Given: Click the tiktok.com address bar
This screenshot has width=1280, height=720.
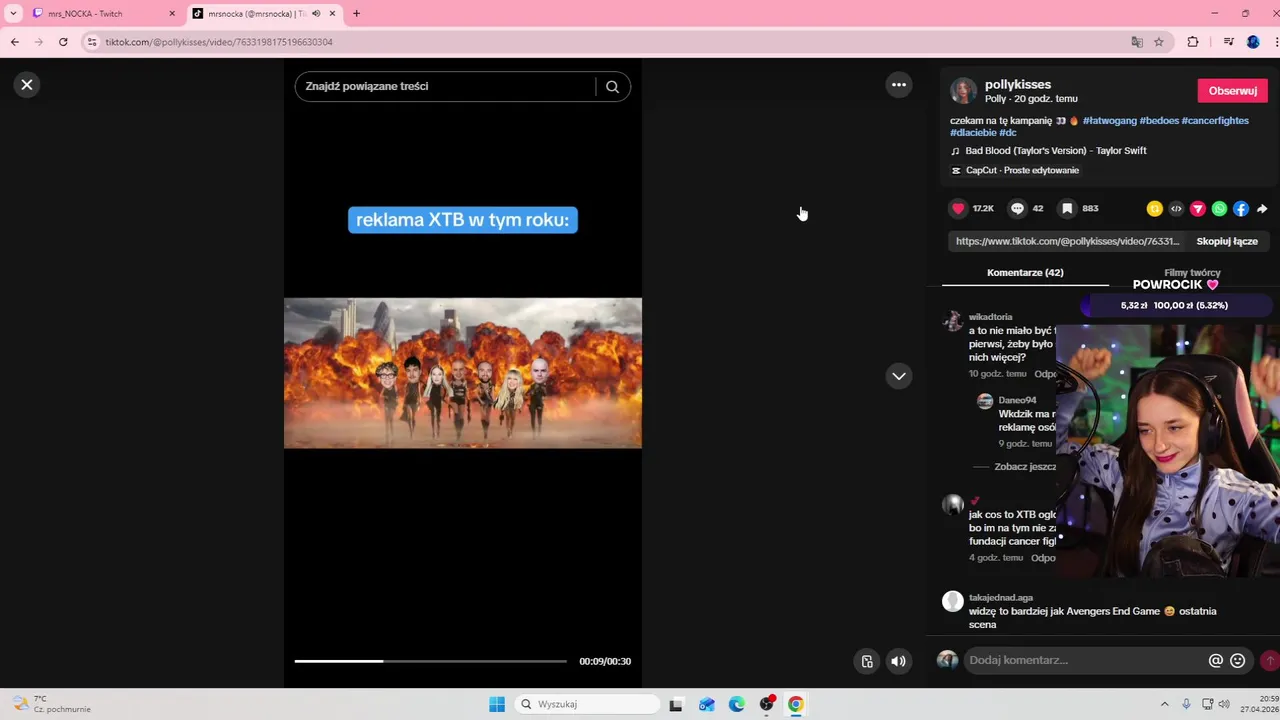Looking at the screenshot, I should (600, 42).
